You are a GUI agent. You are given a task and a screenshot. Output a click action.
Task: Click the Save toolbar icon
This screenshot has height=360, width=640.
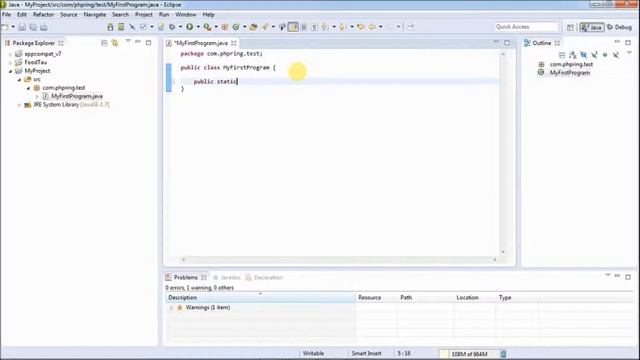point(22,27)
